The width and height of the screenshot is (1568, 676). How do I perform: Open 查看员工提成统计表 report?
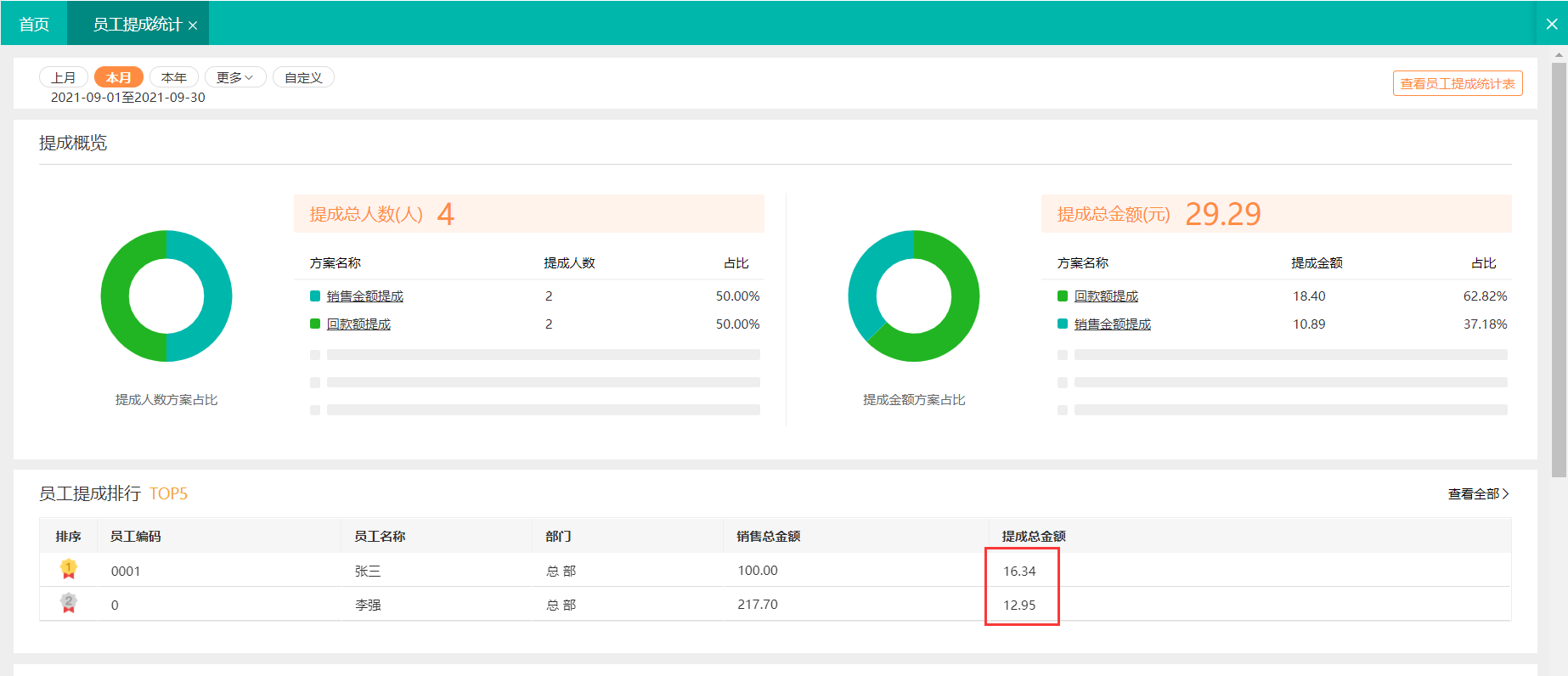pos(1458,83)
